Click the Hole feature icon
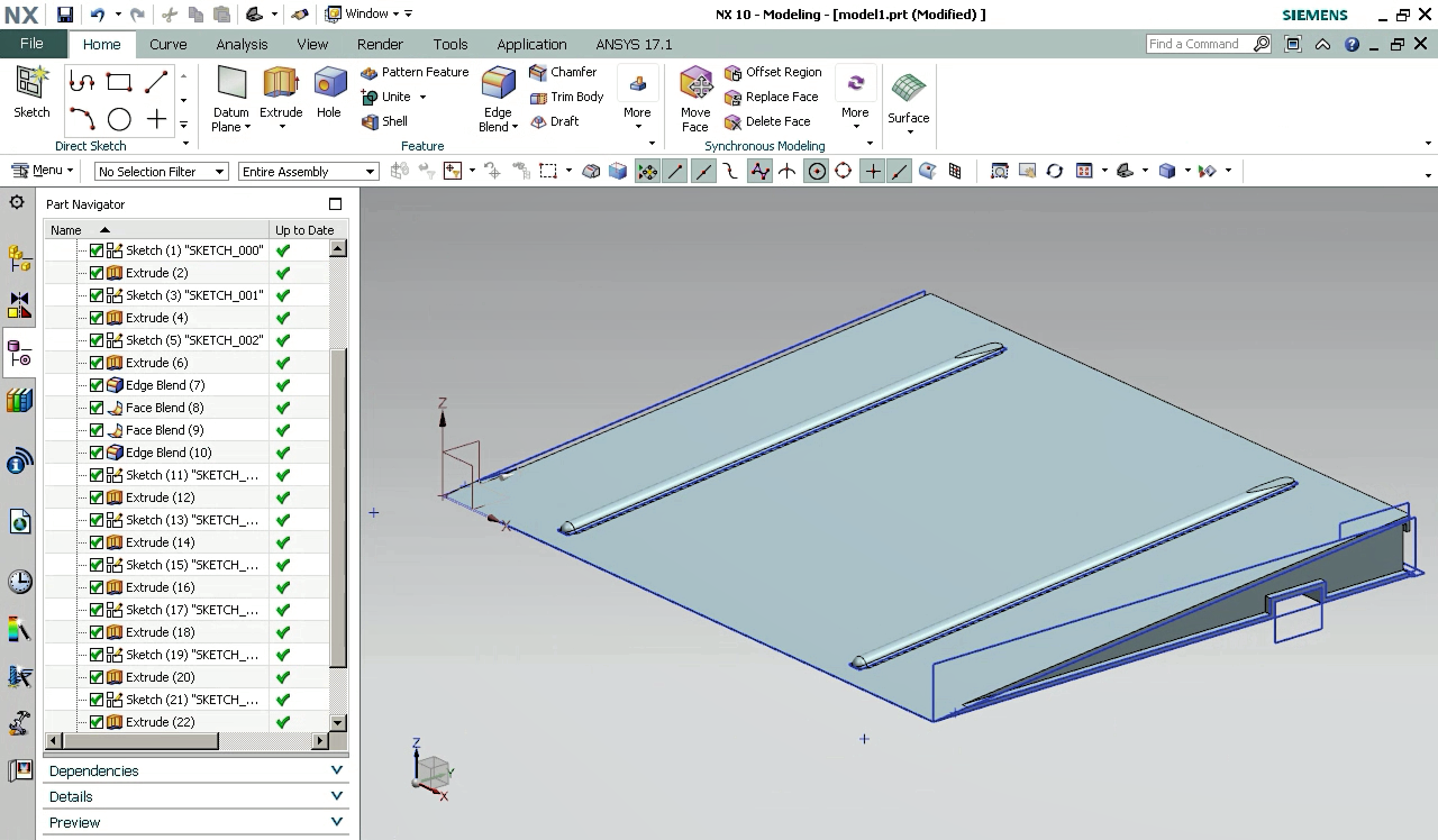Image resolution: width=1438 pixels, height=840 pixels. pos(329,83)
